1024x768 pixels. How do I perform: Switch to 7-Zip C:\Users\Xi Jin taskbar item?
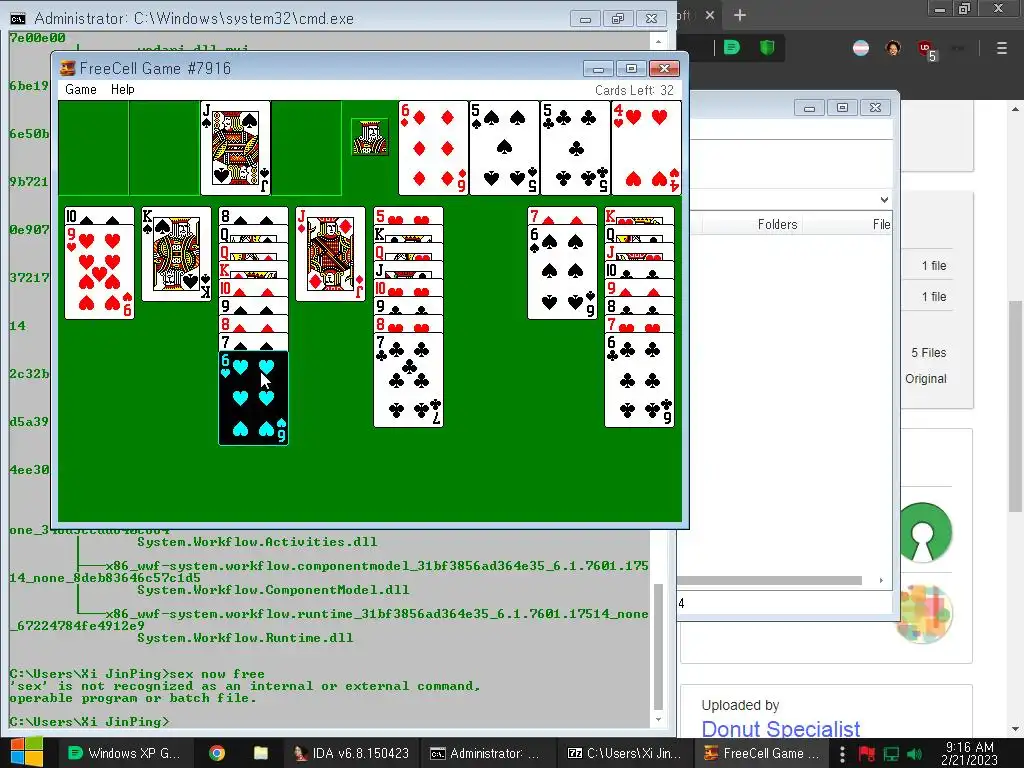(624, 753)
